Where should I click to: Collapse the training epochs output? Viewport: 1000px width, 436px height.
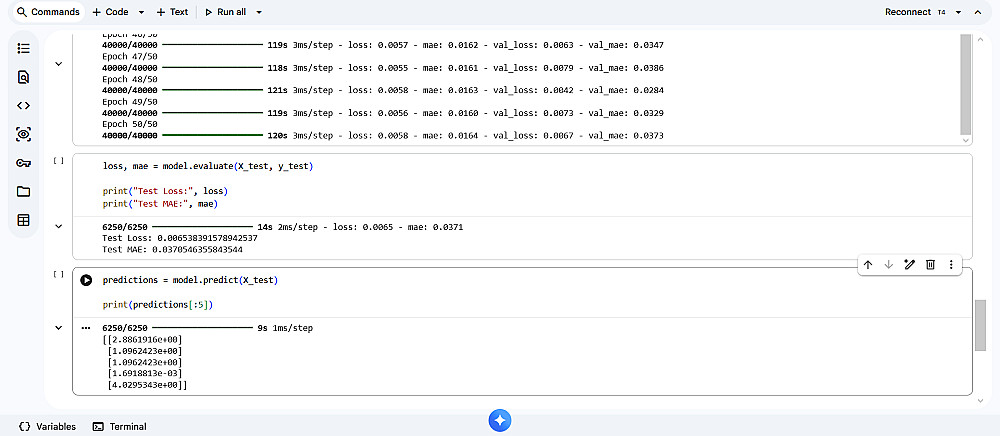point(59,64)
